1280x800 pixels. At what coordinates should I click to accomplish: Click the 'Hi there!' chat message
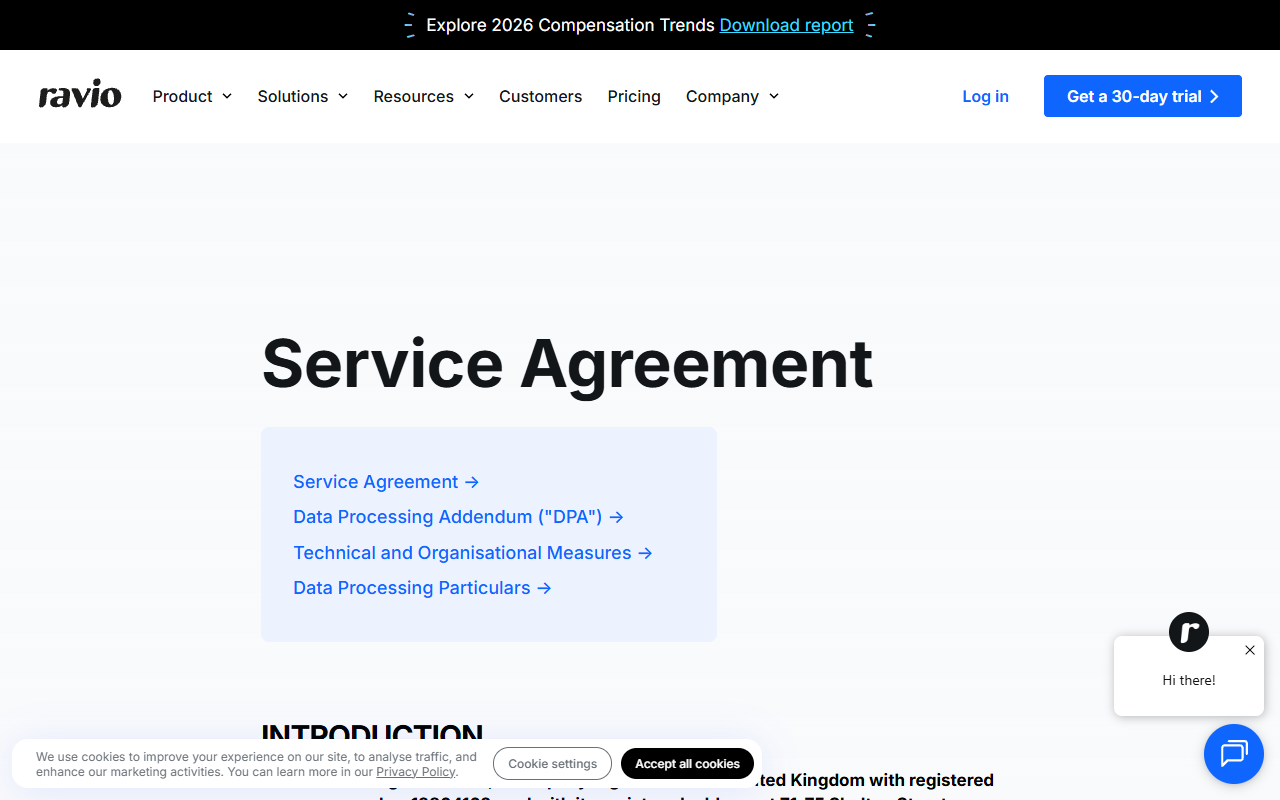click(1189, 680)
